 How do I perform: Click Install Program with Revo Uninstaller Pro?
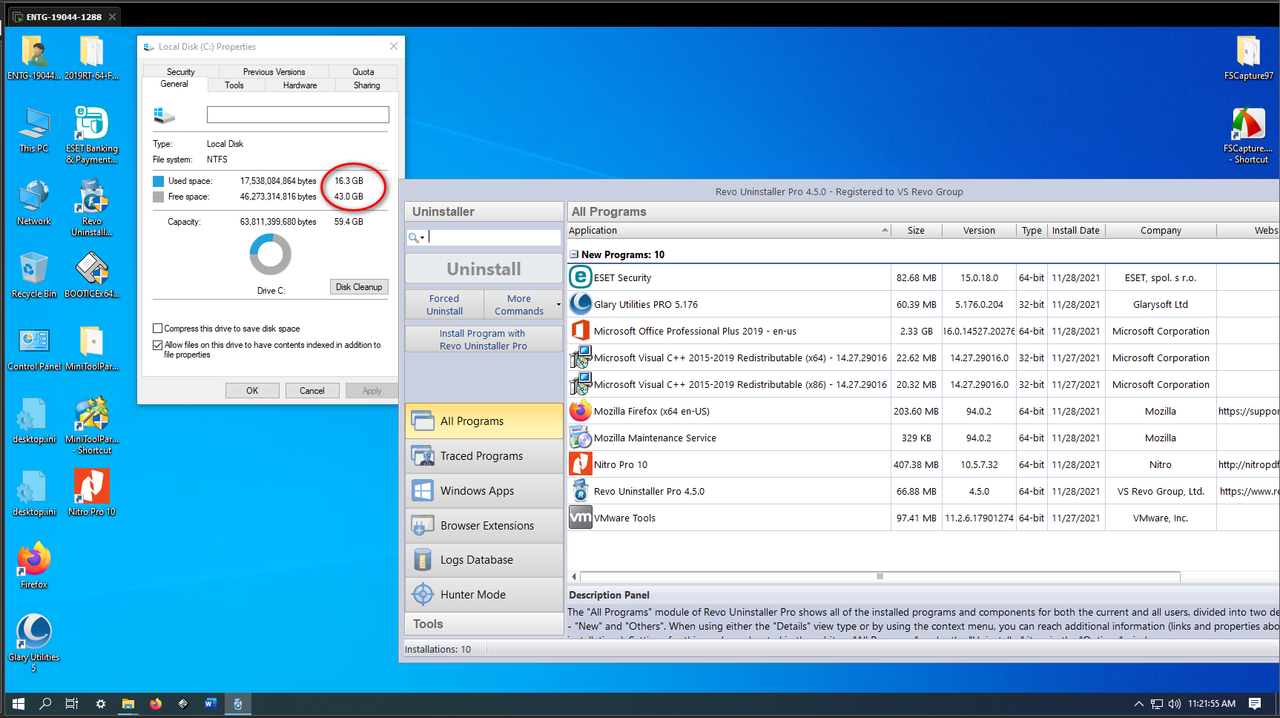pyautogui.click(x=484, y=340)
